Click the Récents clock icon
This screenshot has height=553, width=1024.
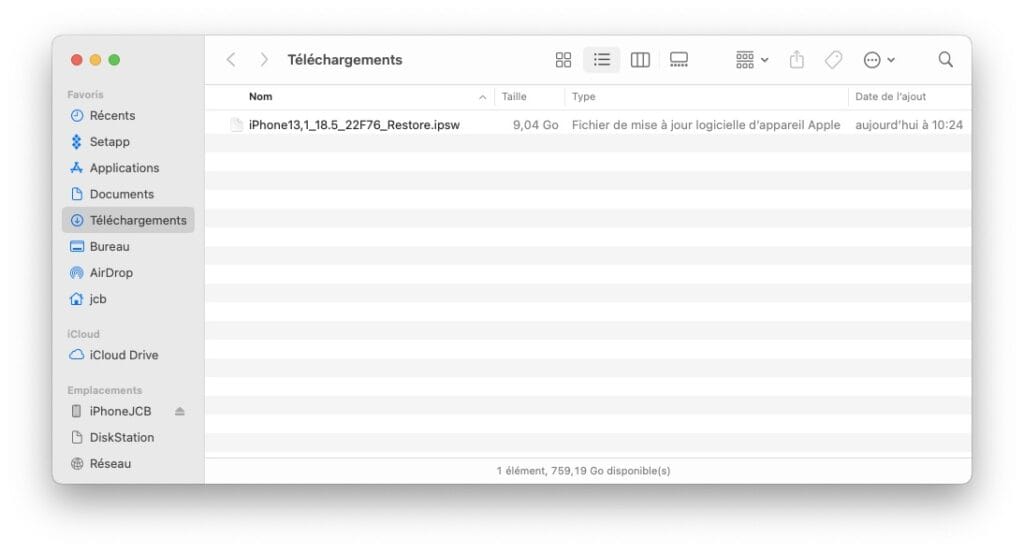click(x=77, y=116)
